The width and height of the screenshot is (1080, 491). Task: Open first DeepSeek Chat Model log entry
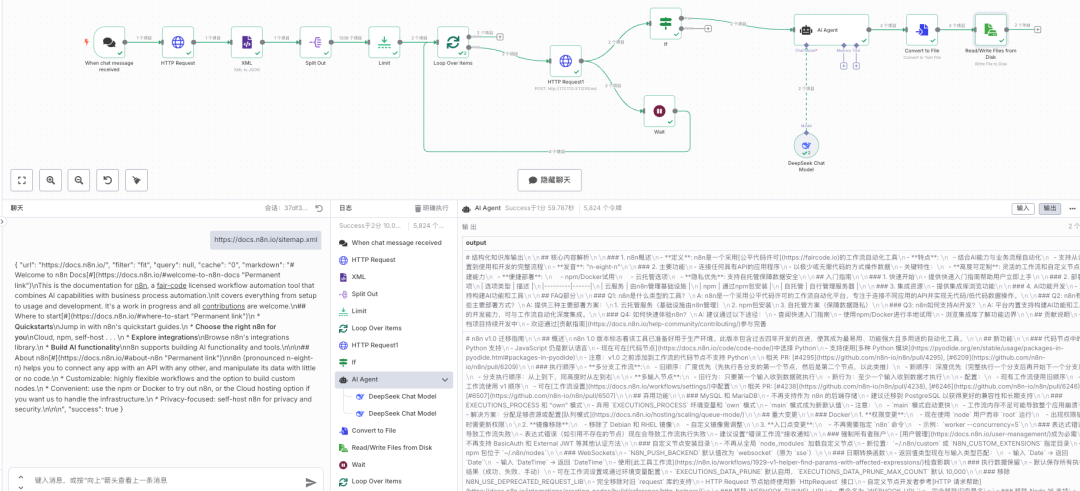402,397
